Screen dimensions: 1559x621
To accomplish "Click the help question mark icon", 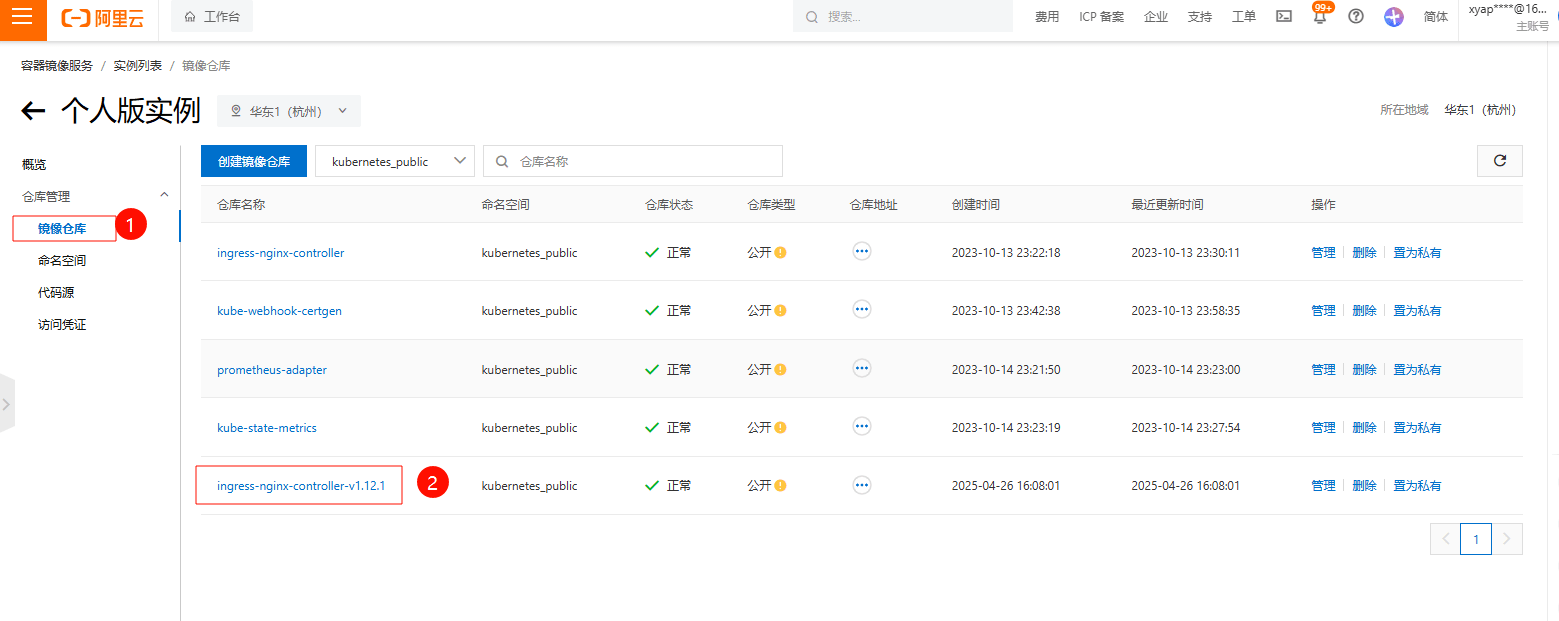I will tap(1356, 17).
